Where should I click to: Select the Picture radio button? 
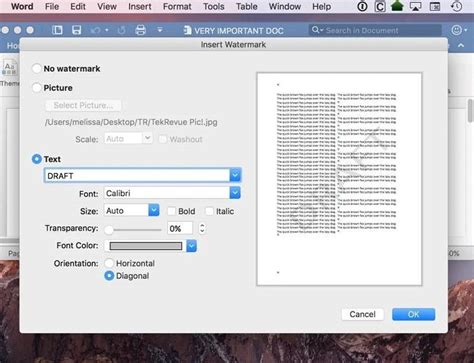coord(37,88)
